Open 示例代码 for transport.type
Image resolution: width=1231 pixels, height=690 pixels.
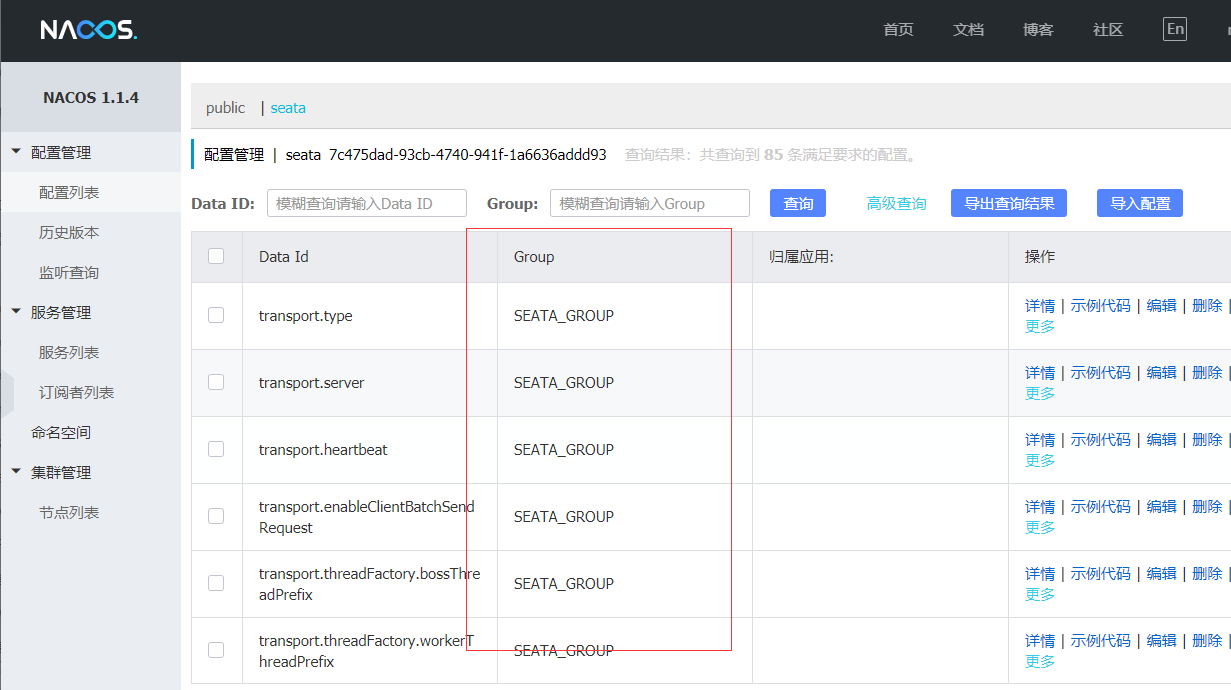point(1101,305)
